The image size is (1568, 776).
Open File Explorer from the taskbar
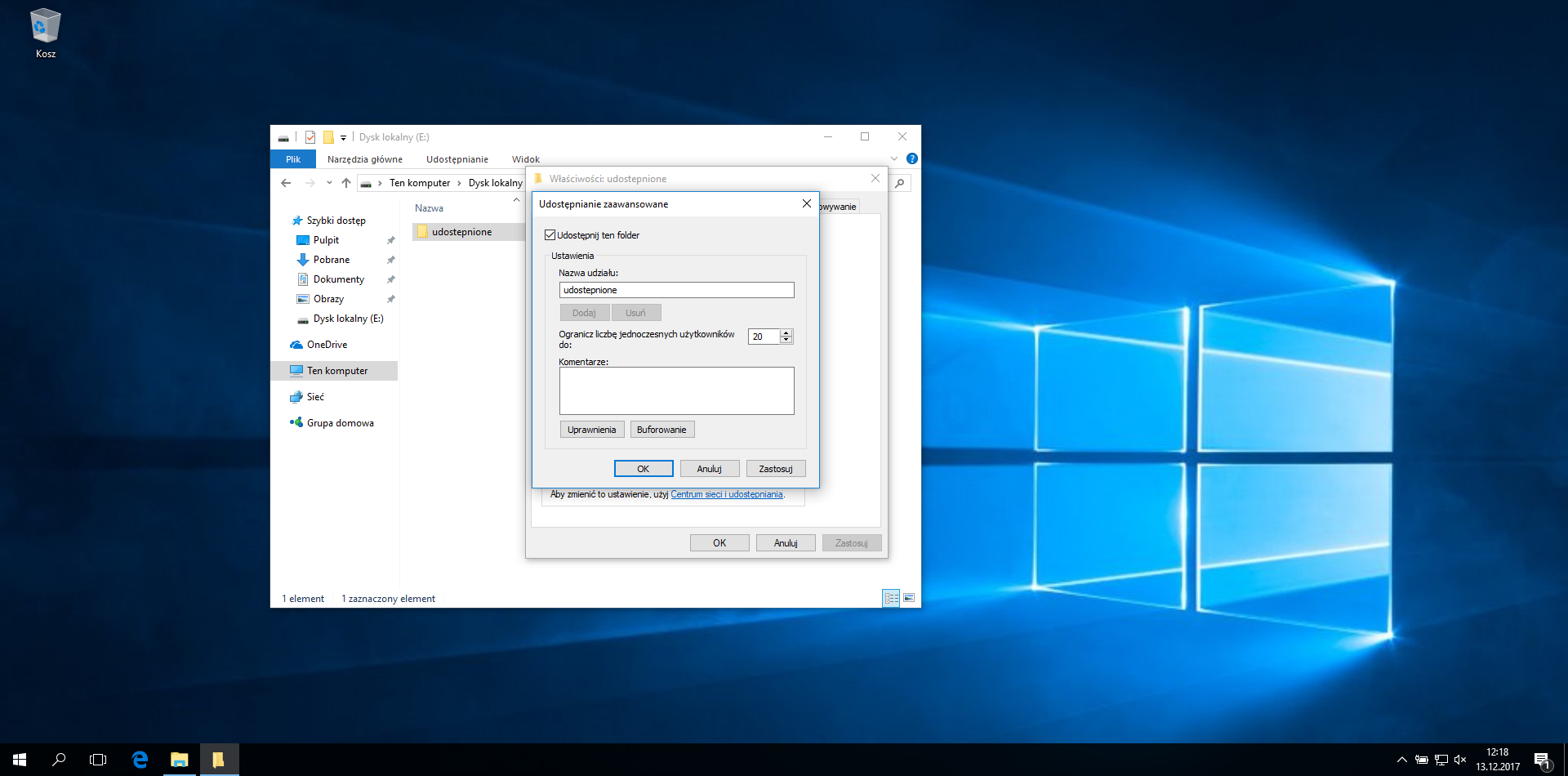coord(179,760)
